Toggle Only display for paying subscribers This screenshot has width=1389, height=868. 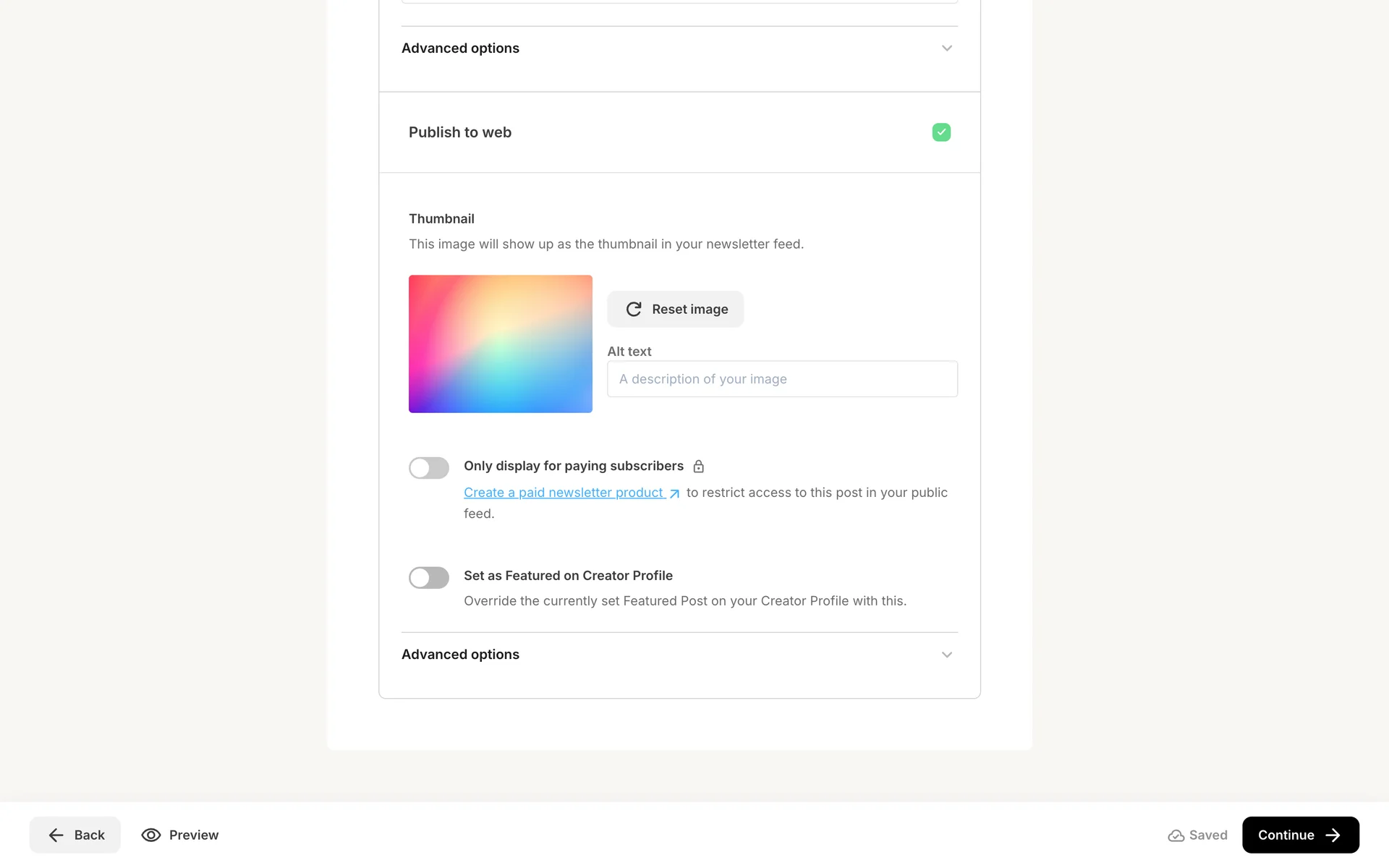[429, 468]
